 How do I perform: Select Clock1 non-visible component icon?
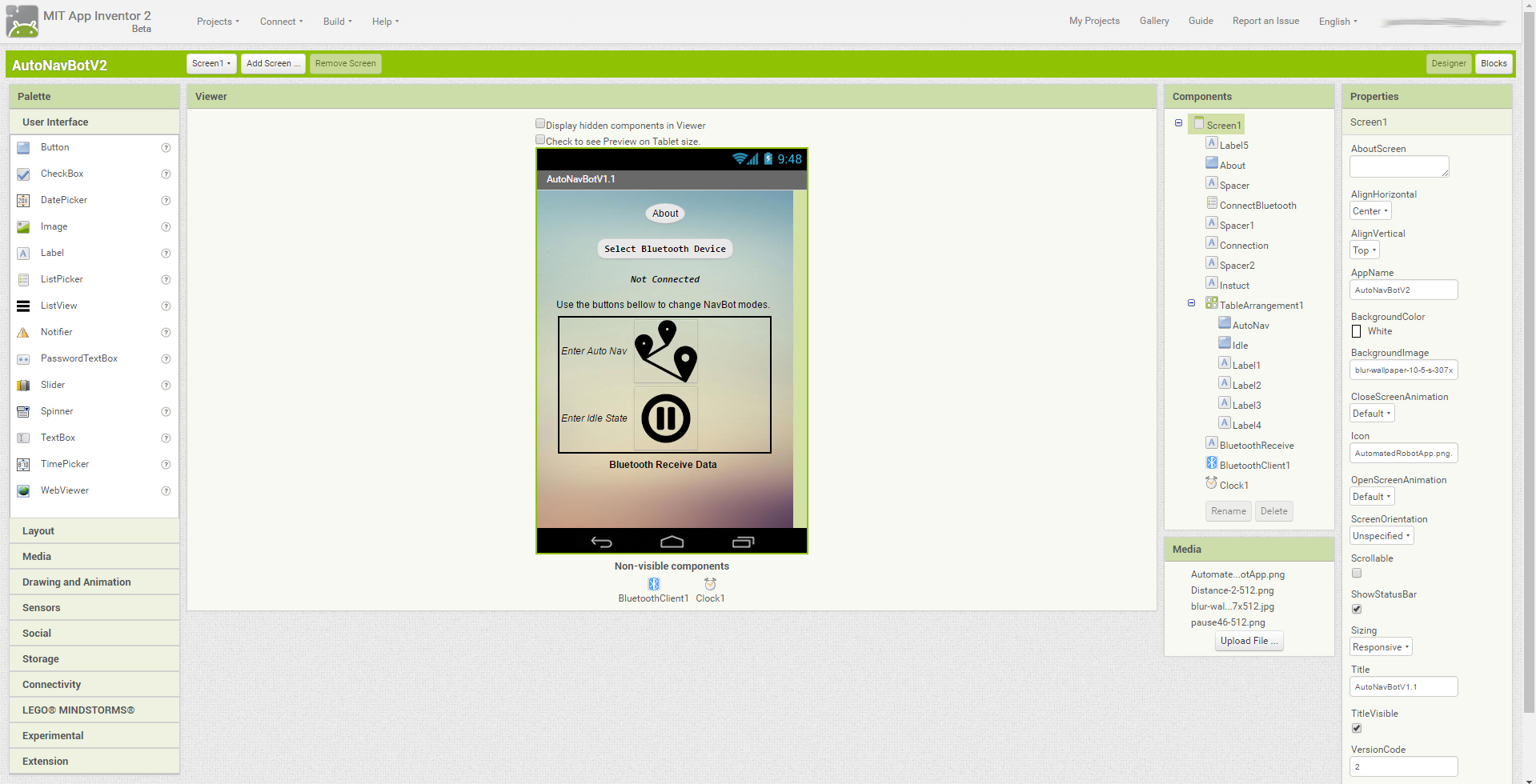click(710, 584)
